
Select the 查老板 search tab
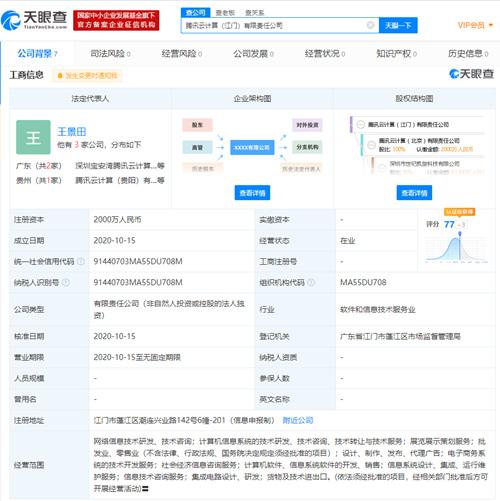pos(225,13)
